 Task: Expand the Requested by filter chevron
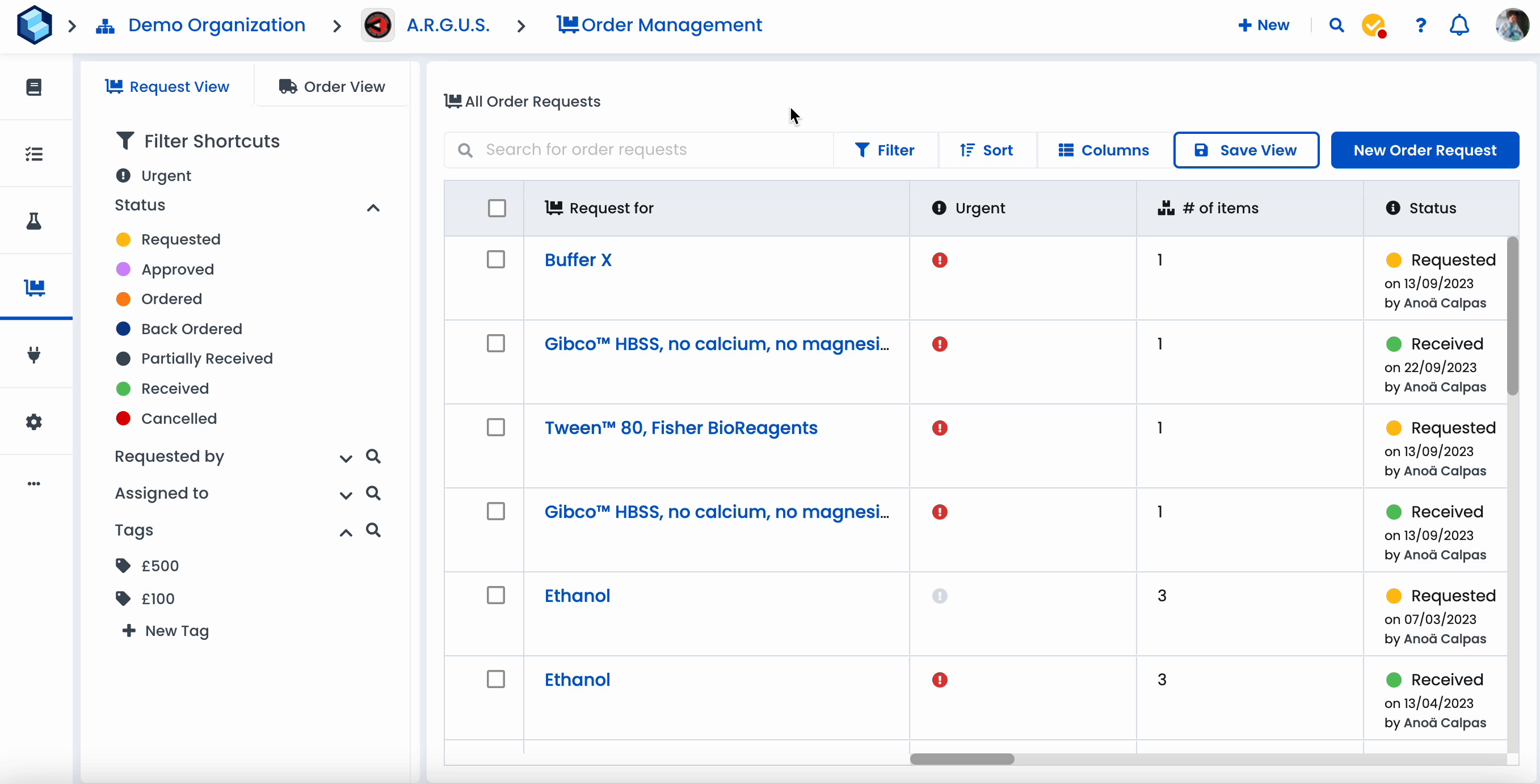pyautogui.click(x=346, y=458)
